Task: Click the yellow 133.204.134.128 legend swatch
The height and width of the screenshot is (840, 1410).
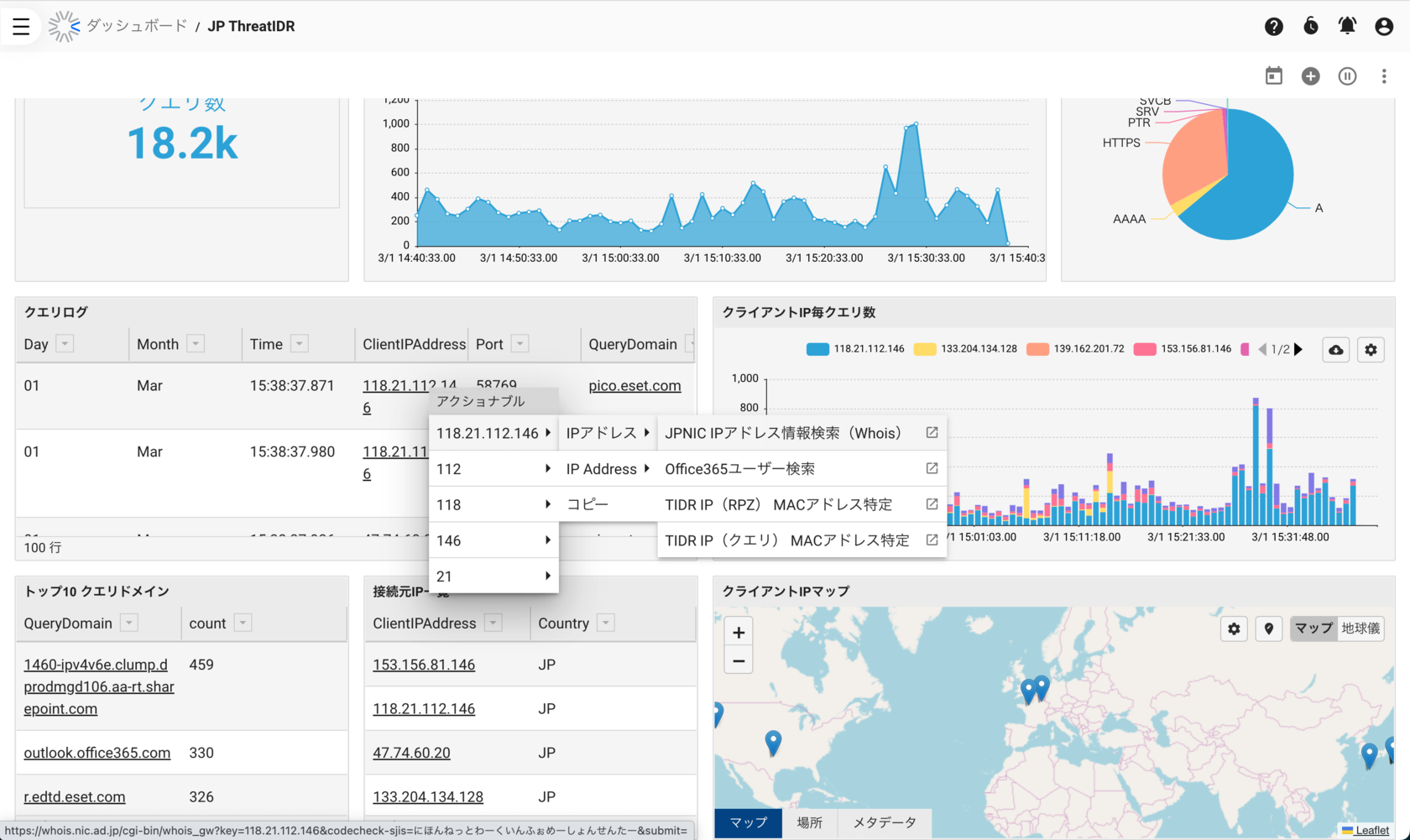Action: 925,349
